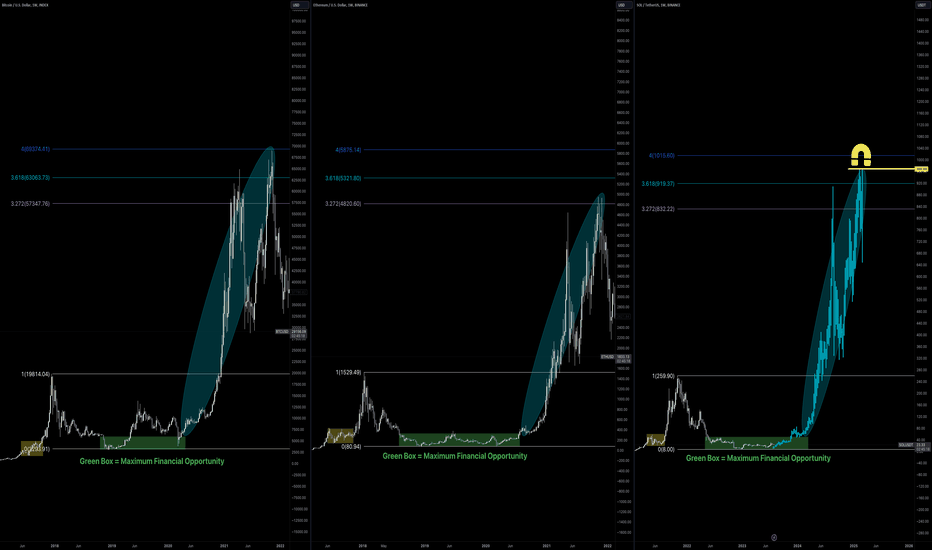Select Green Box text note on Bitcoin chart
The image size is (932, 550).
152,461
